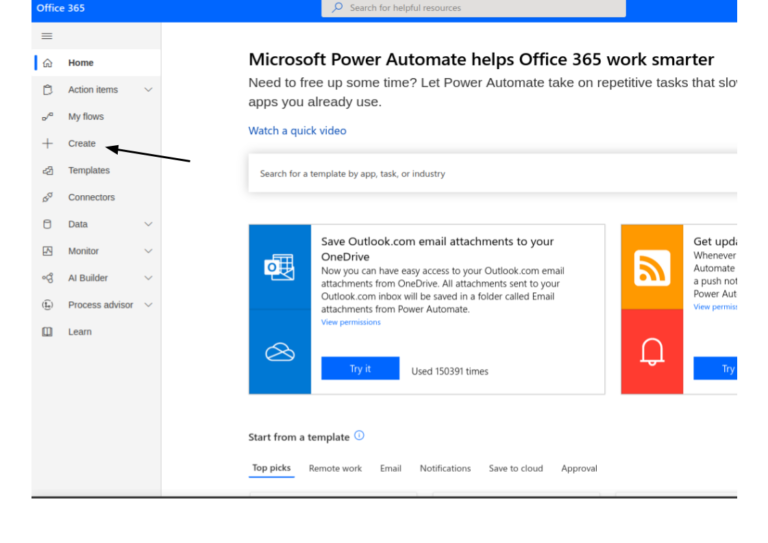Expand the AI Builder chevron
Image resolution: width=768 pixels, height=543 pixels.
click(x=148, y=278)
